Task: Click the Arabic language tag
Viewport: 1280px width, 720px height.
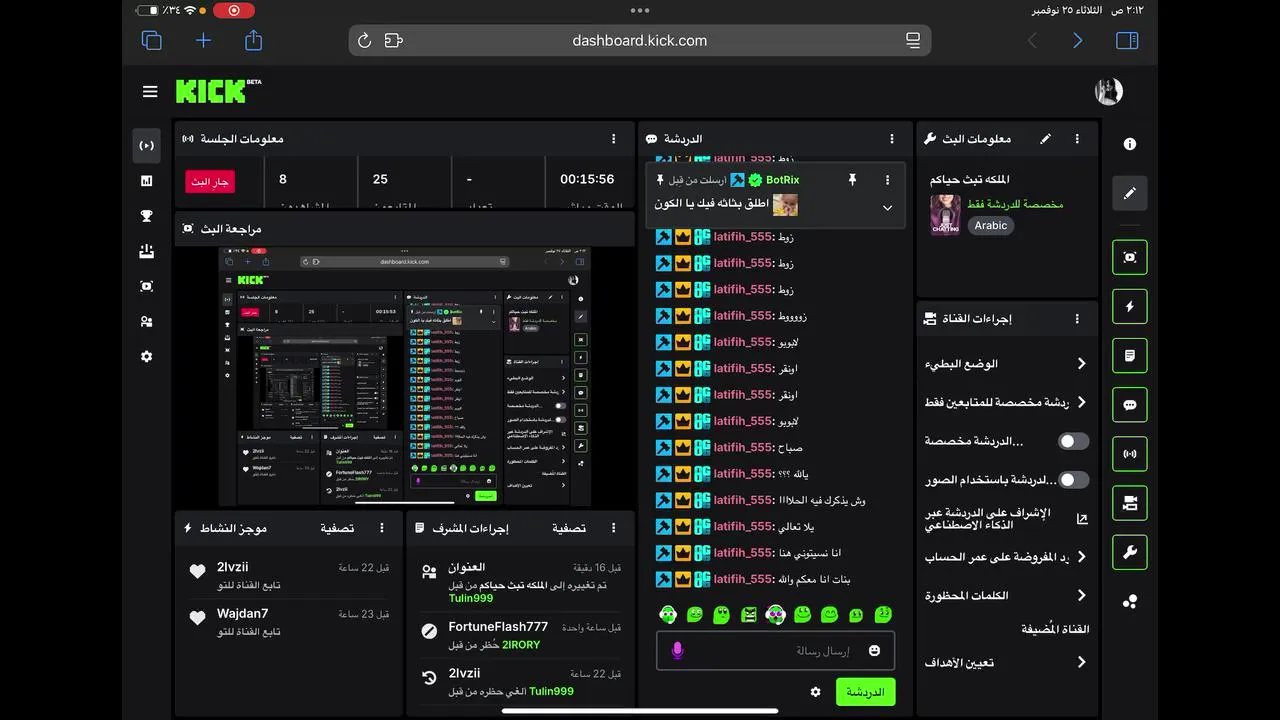Action: [x=991, y=226]
